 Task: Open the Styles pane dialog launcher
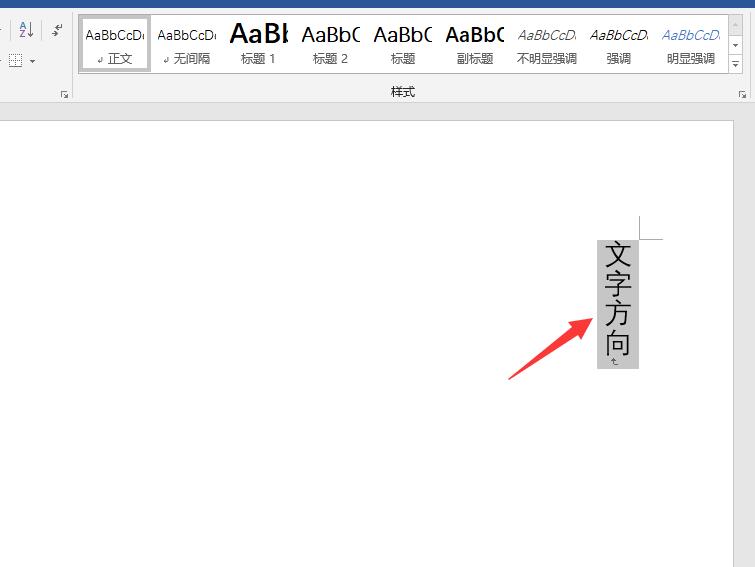742,94
